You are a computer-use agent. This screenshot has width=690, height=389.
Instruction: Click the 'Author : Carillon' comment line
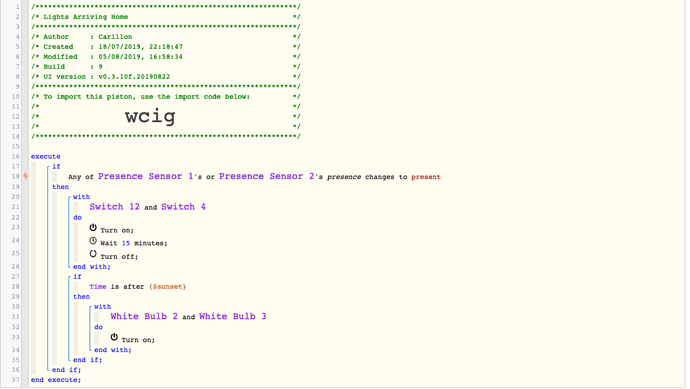(x=166, y=37)
